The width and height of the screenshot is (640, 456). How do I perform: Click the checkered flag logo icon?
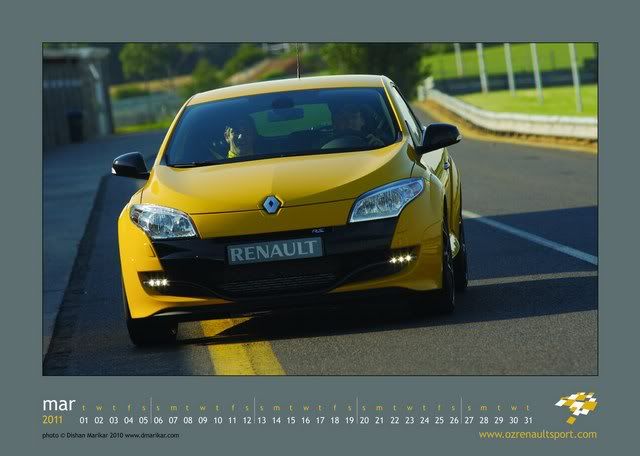[576, 407]
